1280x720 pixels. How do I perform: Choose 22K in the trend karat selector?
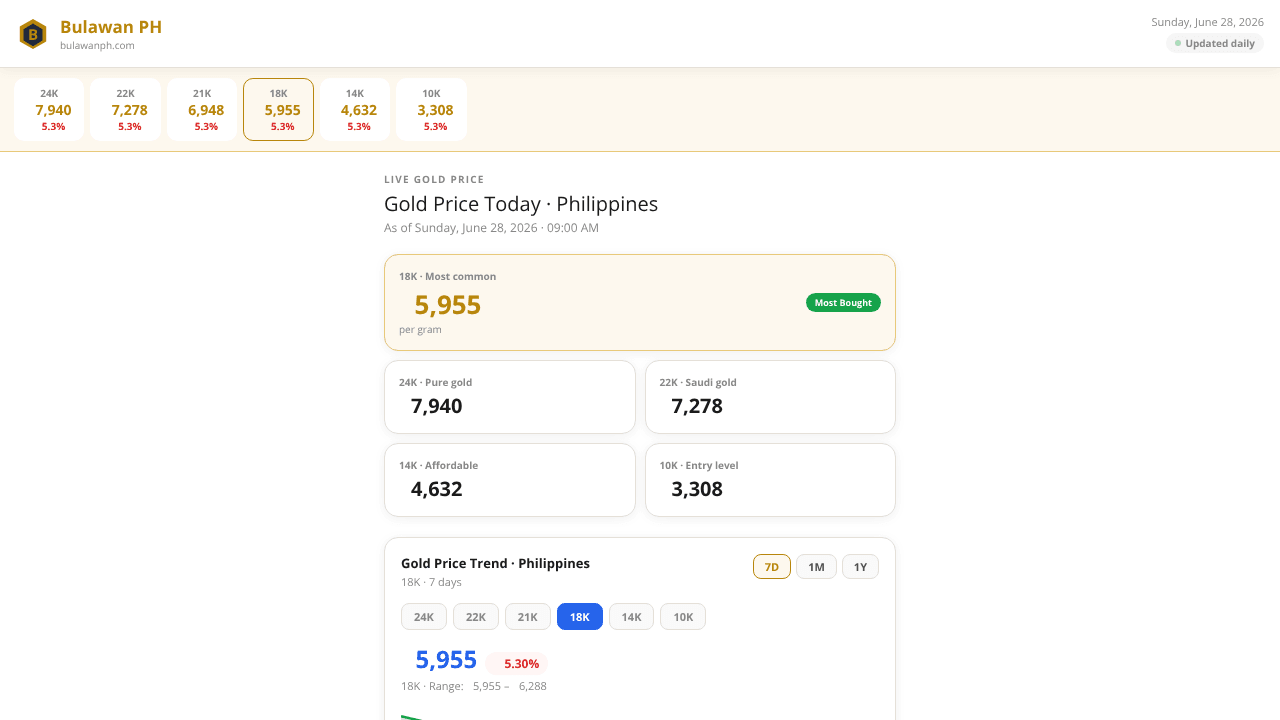476,617
